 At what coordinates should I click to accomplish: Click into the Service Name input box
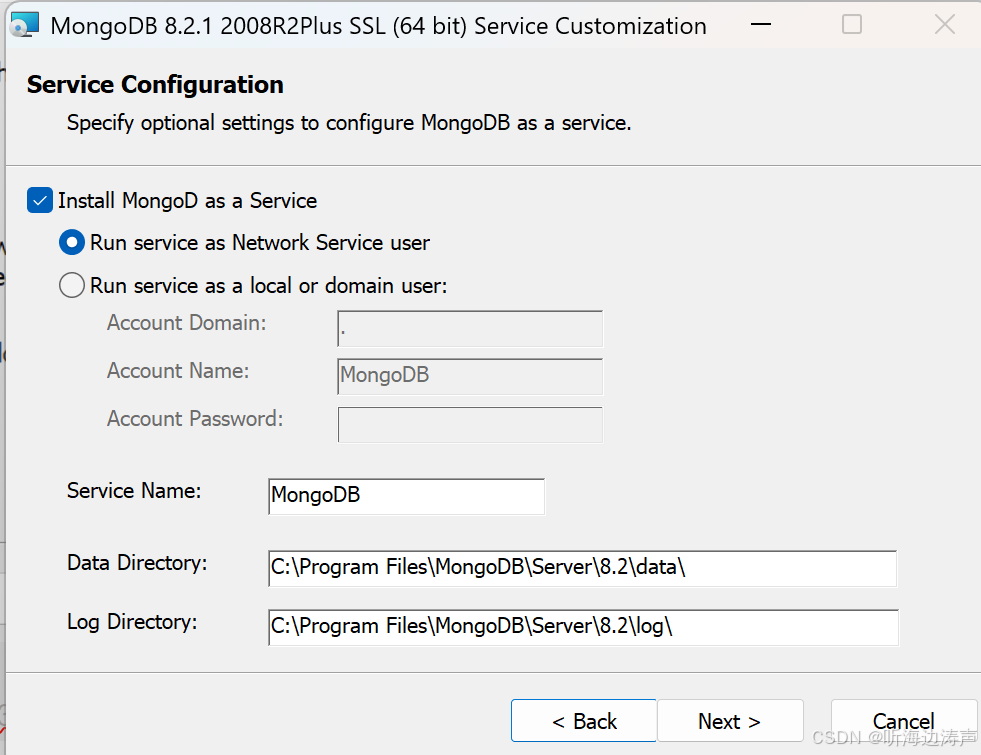406,496
